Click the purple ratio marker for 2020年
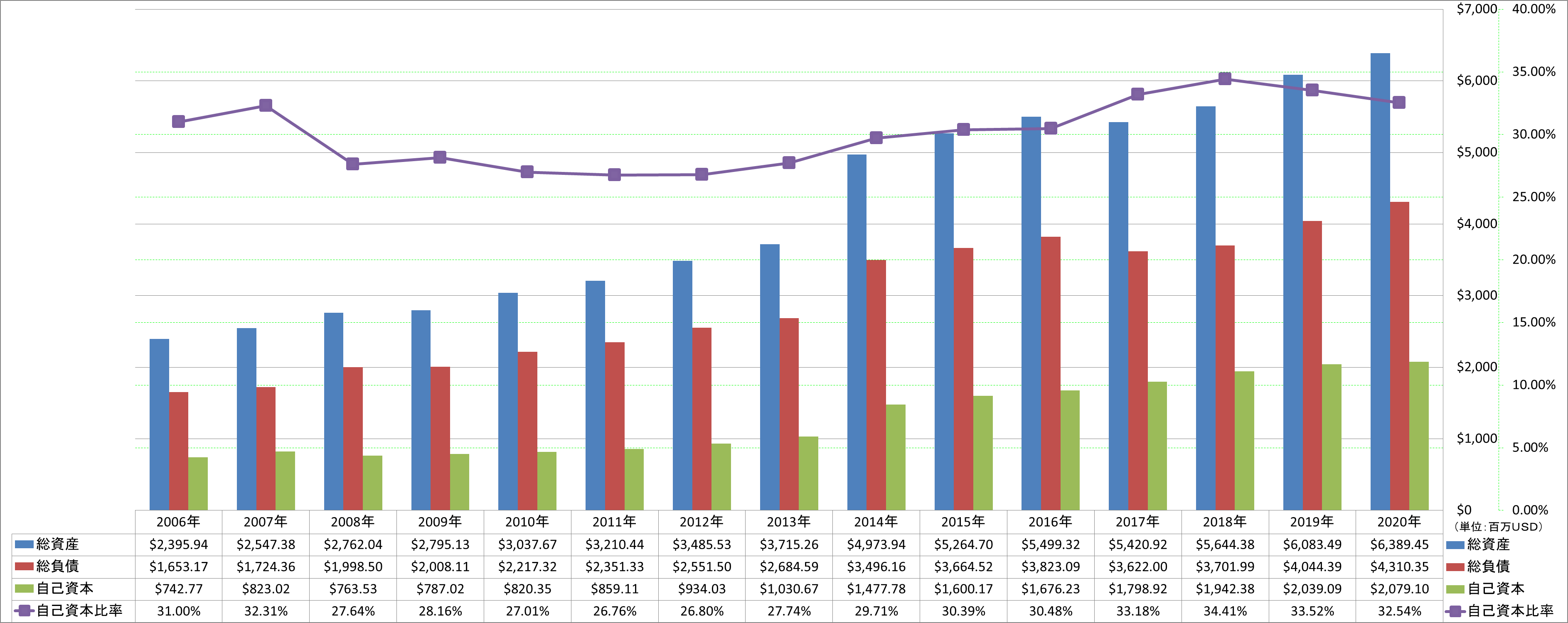Viewport: 1568px width, 623px height. [1399, 102]
